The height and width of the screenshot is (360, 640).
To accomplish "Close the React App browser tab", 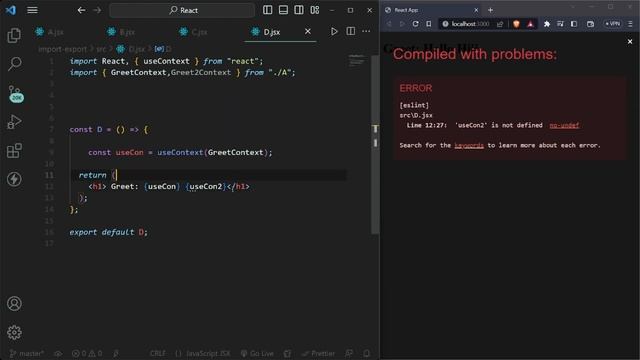I will pyautogui.click(x=476, y=10).
